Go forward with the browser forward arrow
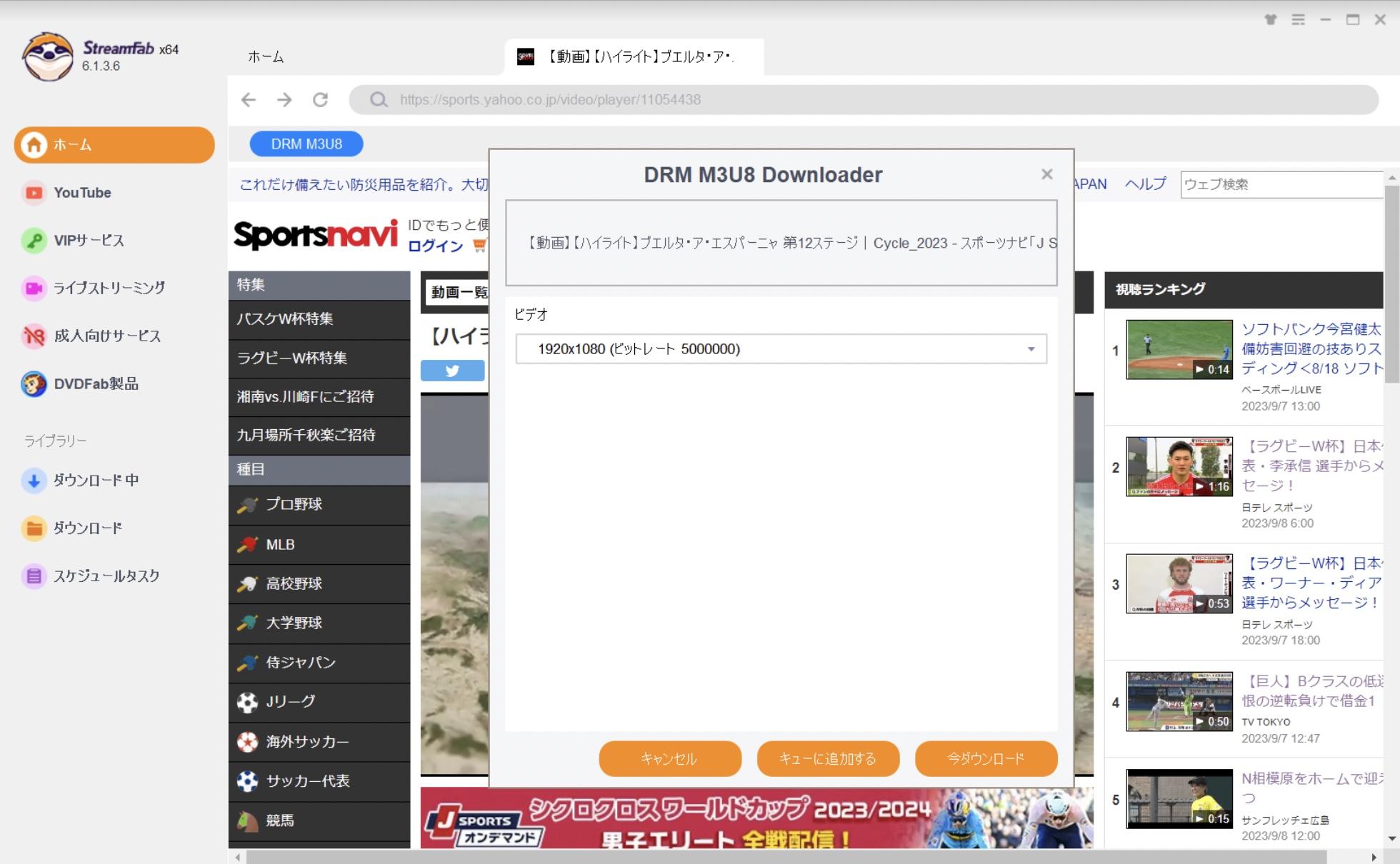This screenshot has height=864, width=1400. pyautogui.click(x=284, y=100)
